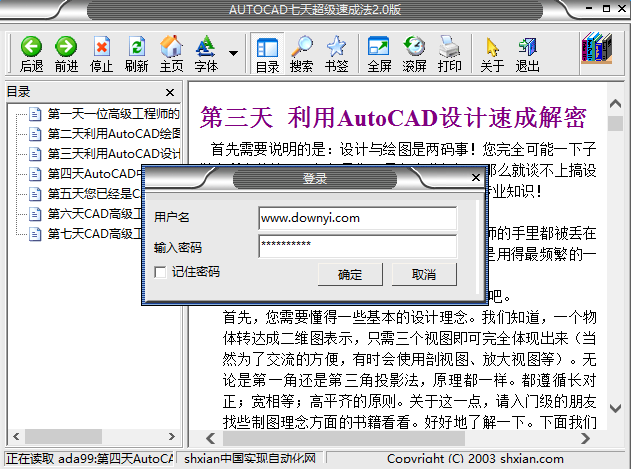Close the 目录 side panel

[x=170, y=93]
